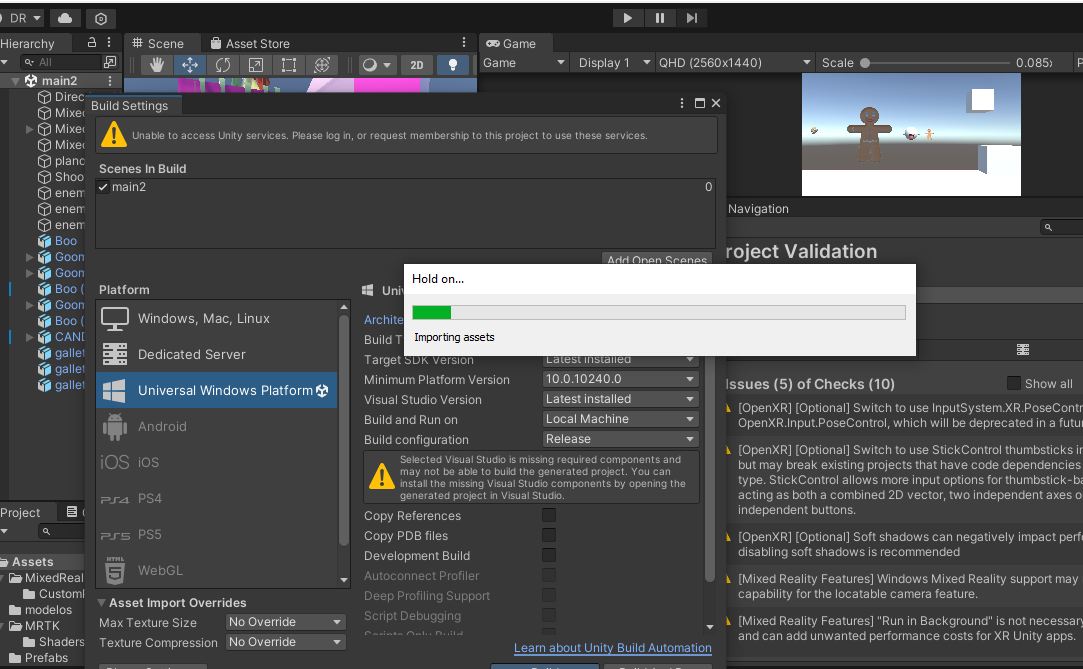Viewport: 1083px width, 669px height.
Task: Expand the CAND object in Hierarchy
Action: coord(30,337)
